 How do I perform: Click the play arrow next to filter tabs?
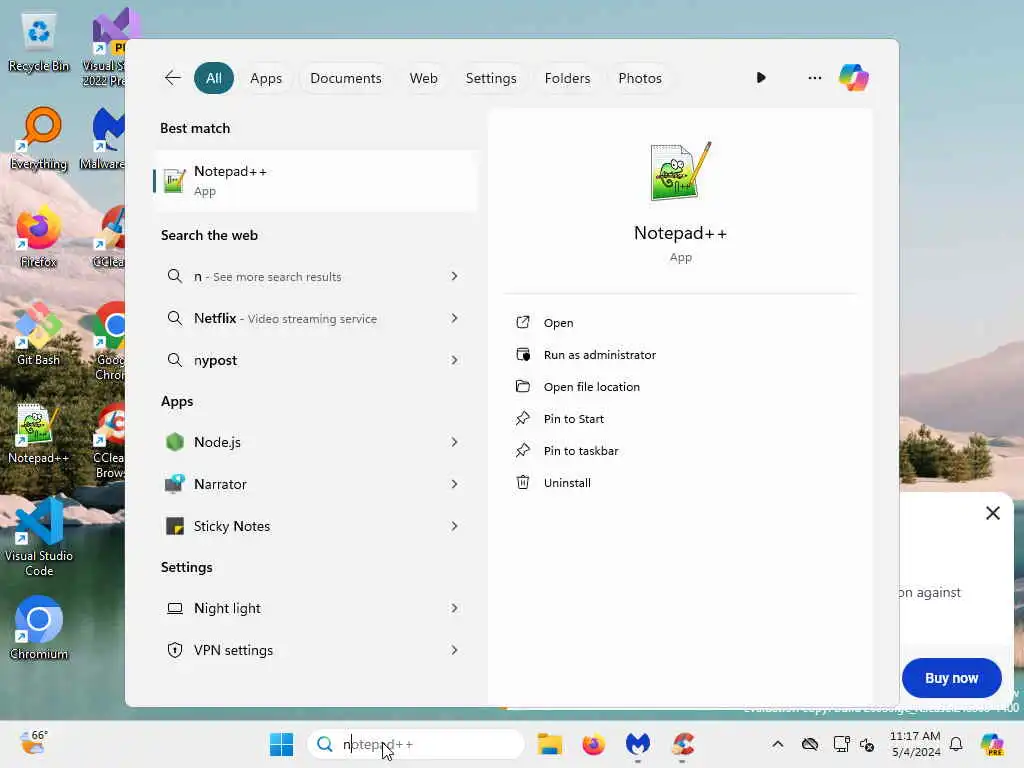tap(761, 78)
